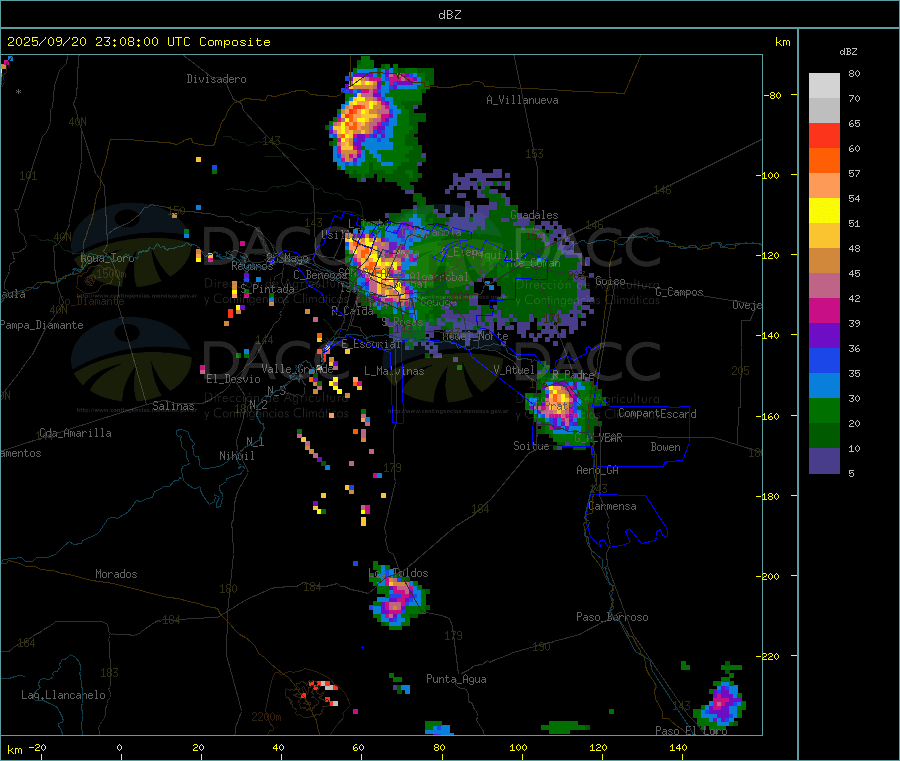The width and height of the screenshot is (900, 761).
Task: Click the Soitue place label
Action: (x=531, y=446)
